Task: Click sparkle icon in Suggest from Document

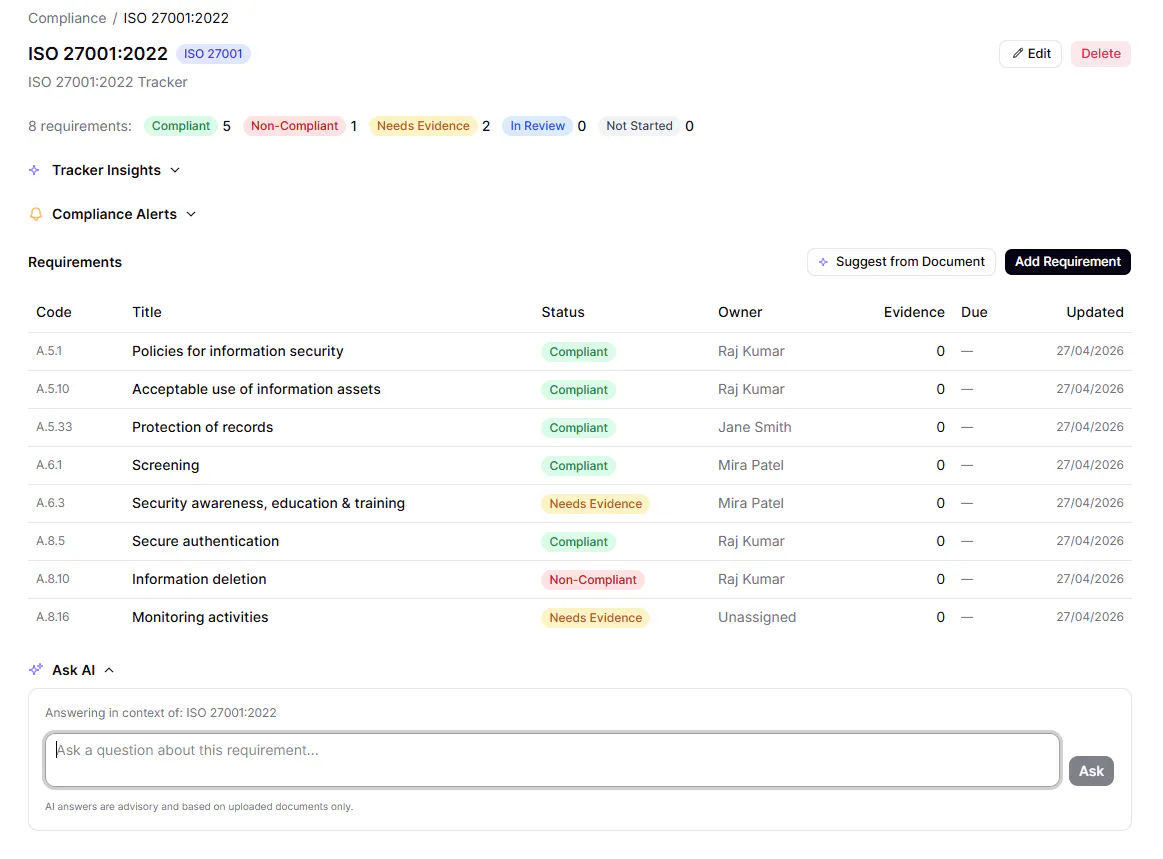Action: (x=823, y=262)
